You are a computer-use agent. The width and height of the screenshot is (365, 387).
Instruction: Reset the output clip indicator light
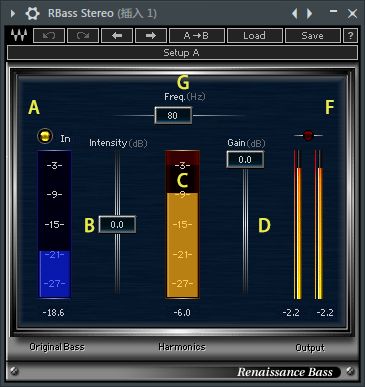click(308, 135)
